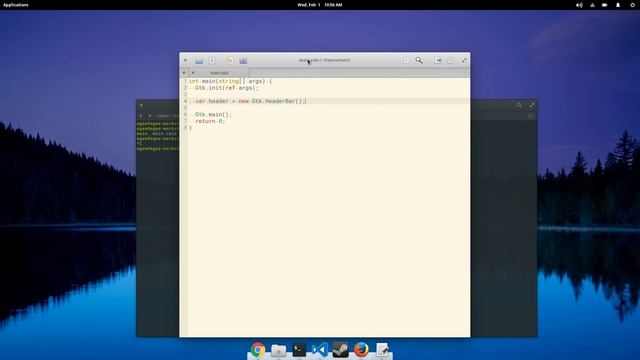
Task: Open the power session menu
Action: click(632, 5)
